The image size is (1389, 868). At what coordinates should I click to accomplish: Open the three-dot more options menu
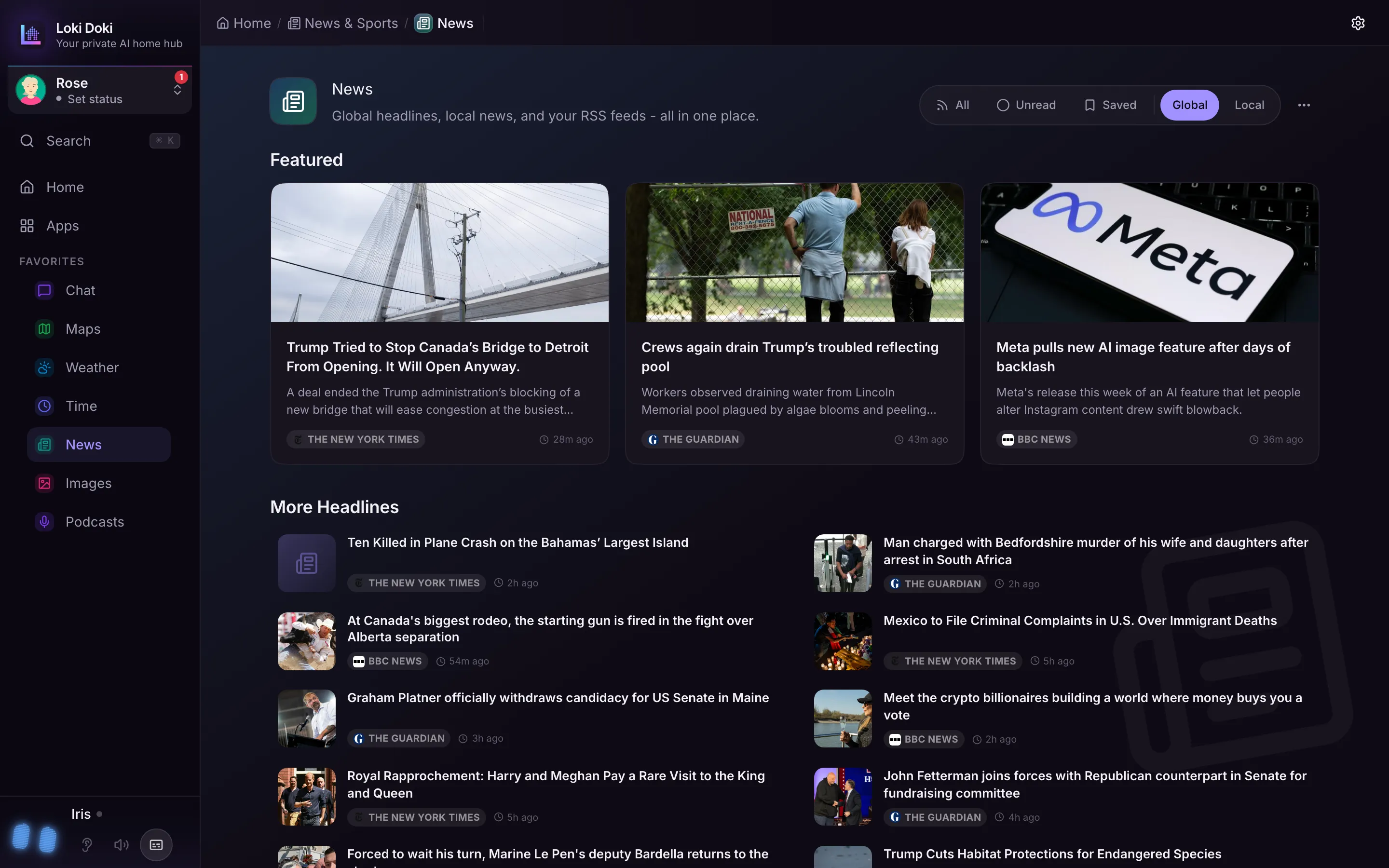click(1304, 105)
